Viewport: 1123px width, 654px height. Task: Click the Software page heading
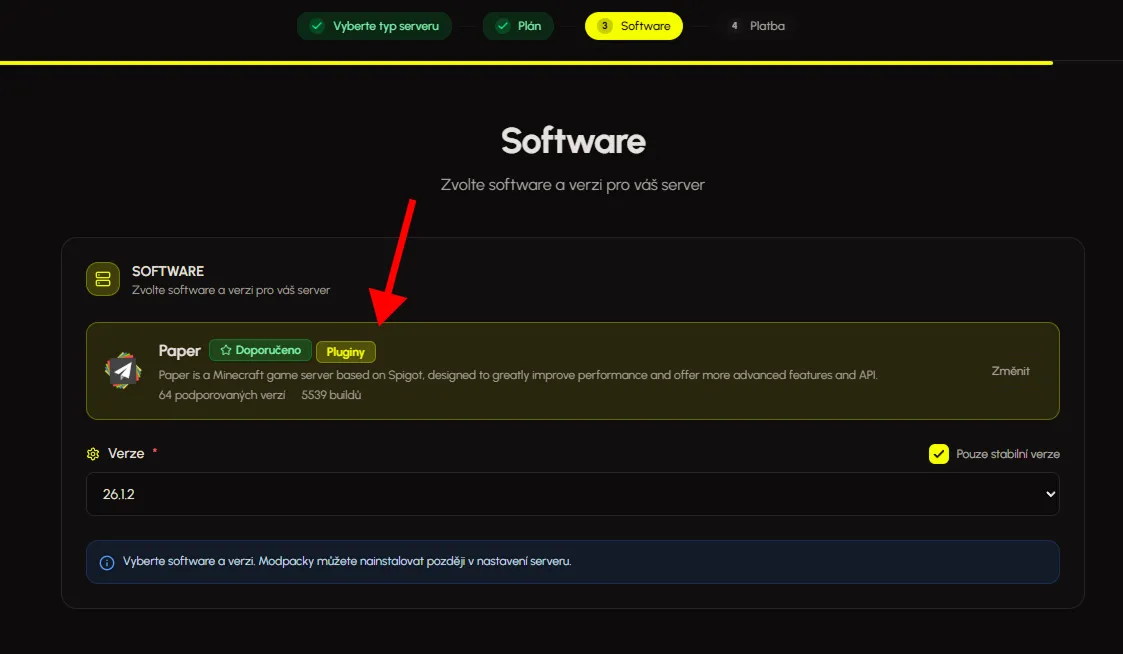tap(573, 140)
